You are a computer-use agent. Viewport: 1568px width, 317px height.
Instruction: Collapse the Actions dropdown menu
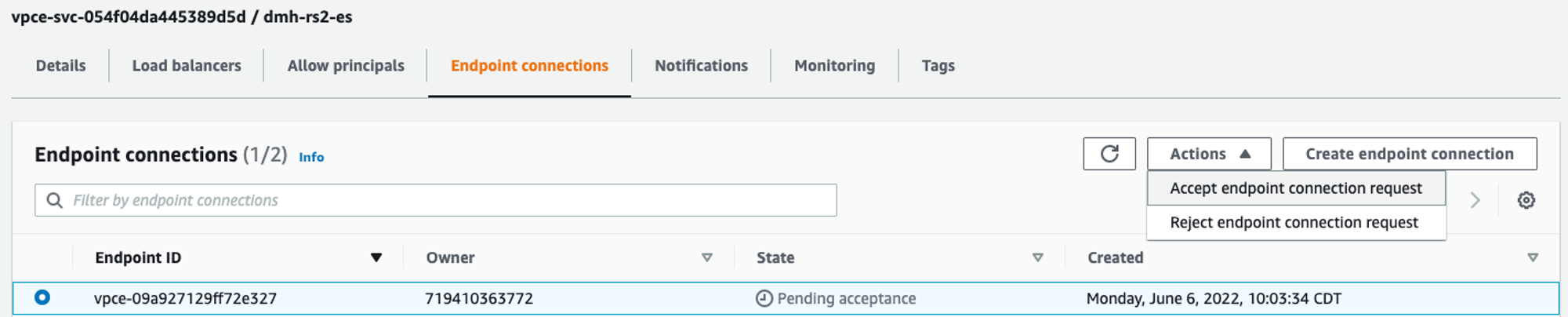(1208, 154)
